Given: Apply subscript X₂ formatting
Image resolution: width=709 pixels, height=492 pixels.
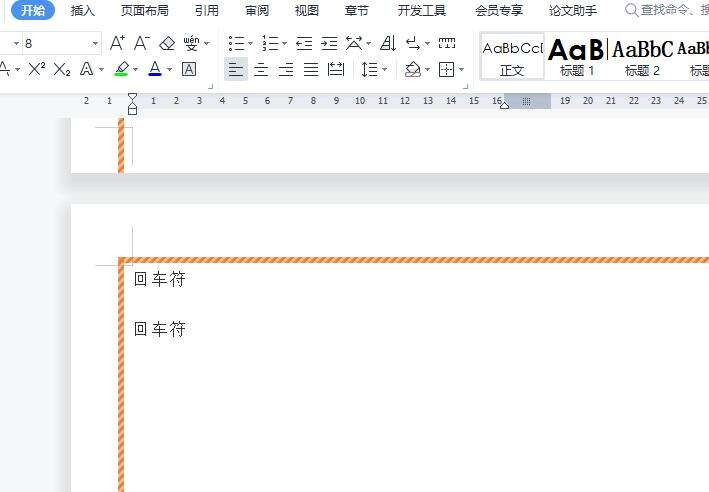Looking at the screenshot, I should [x=61, y=69].
